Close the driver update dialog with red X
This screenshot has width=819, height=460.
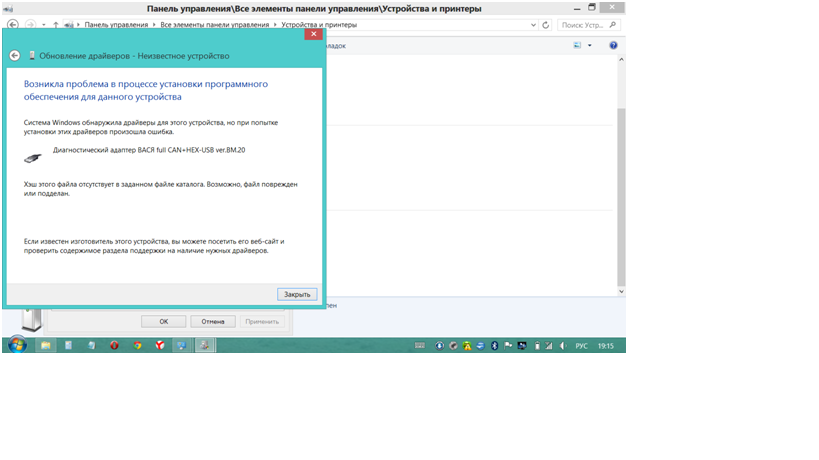pos(313,34)
